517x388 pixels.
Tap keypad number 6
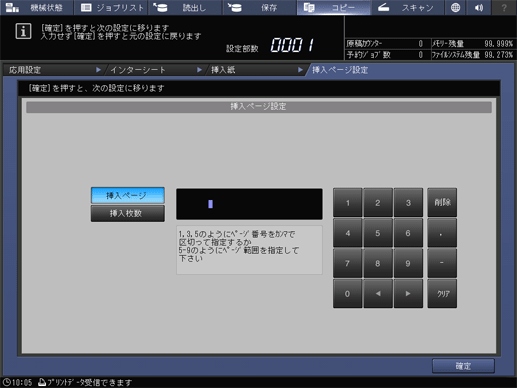[408, 233]
